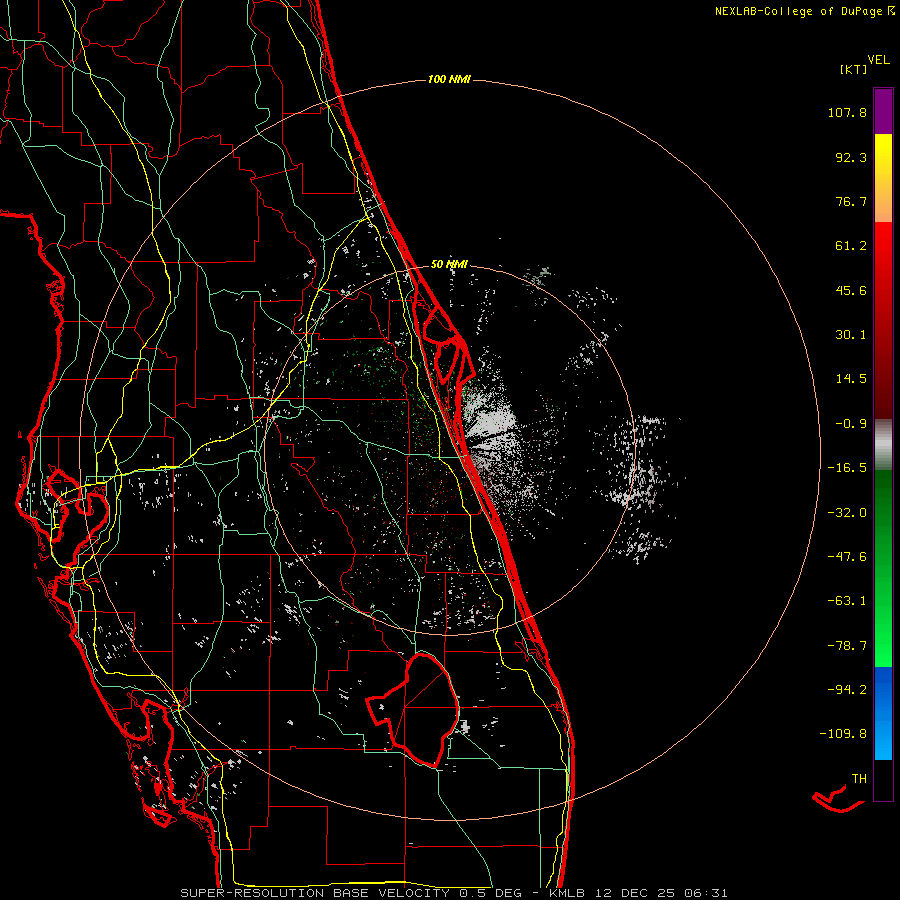Select the 30.1 scale value
The image size is (900, 900).
tap(851, 335)
